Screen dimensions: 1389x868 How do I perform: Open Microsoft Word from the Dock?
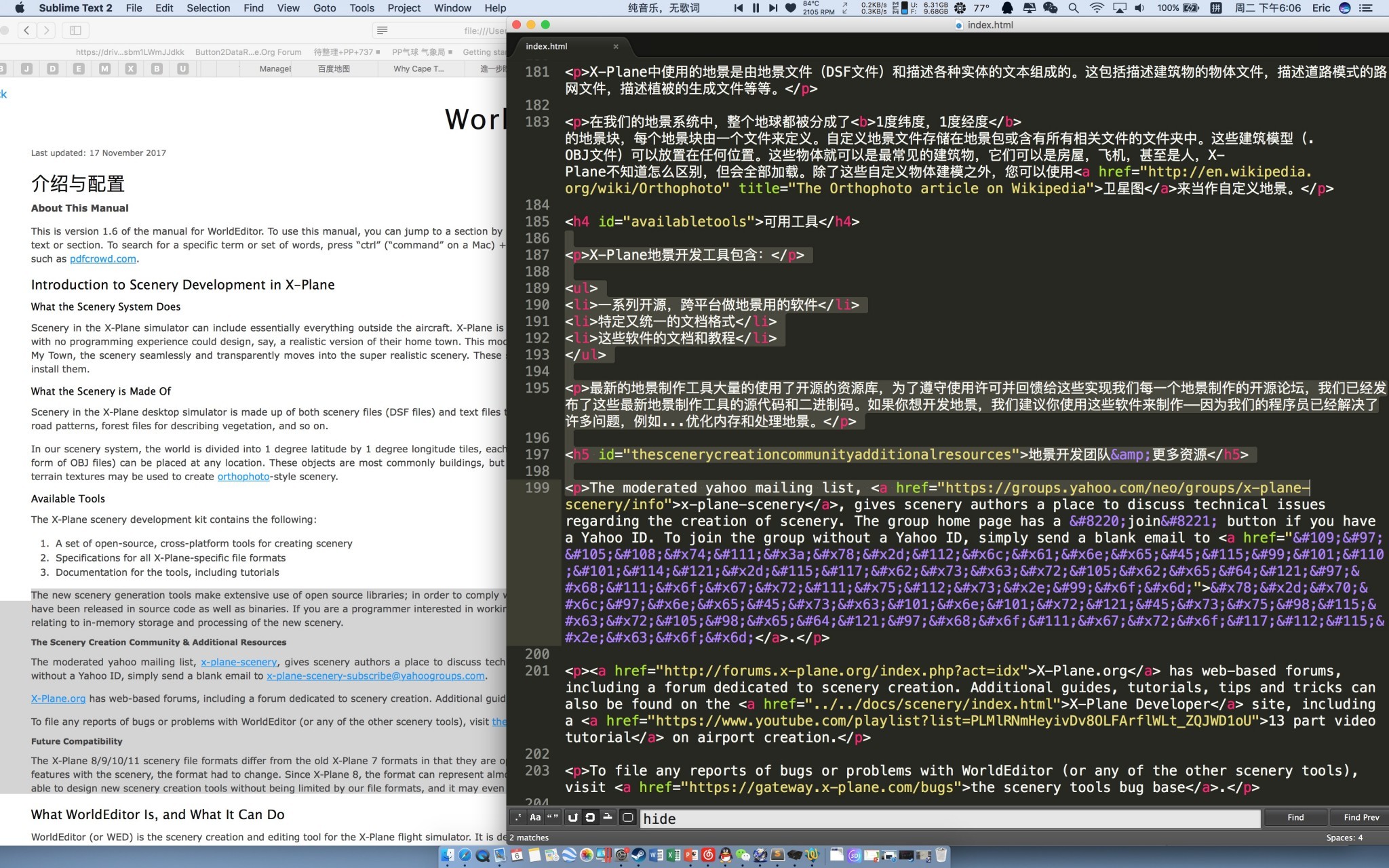click(x=655, y=854)
